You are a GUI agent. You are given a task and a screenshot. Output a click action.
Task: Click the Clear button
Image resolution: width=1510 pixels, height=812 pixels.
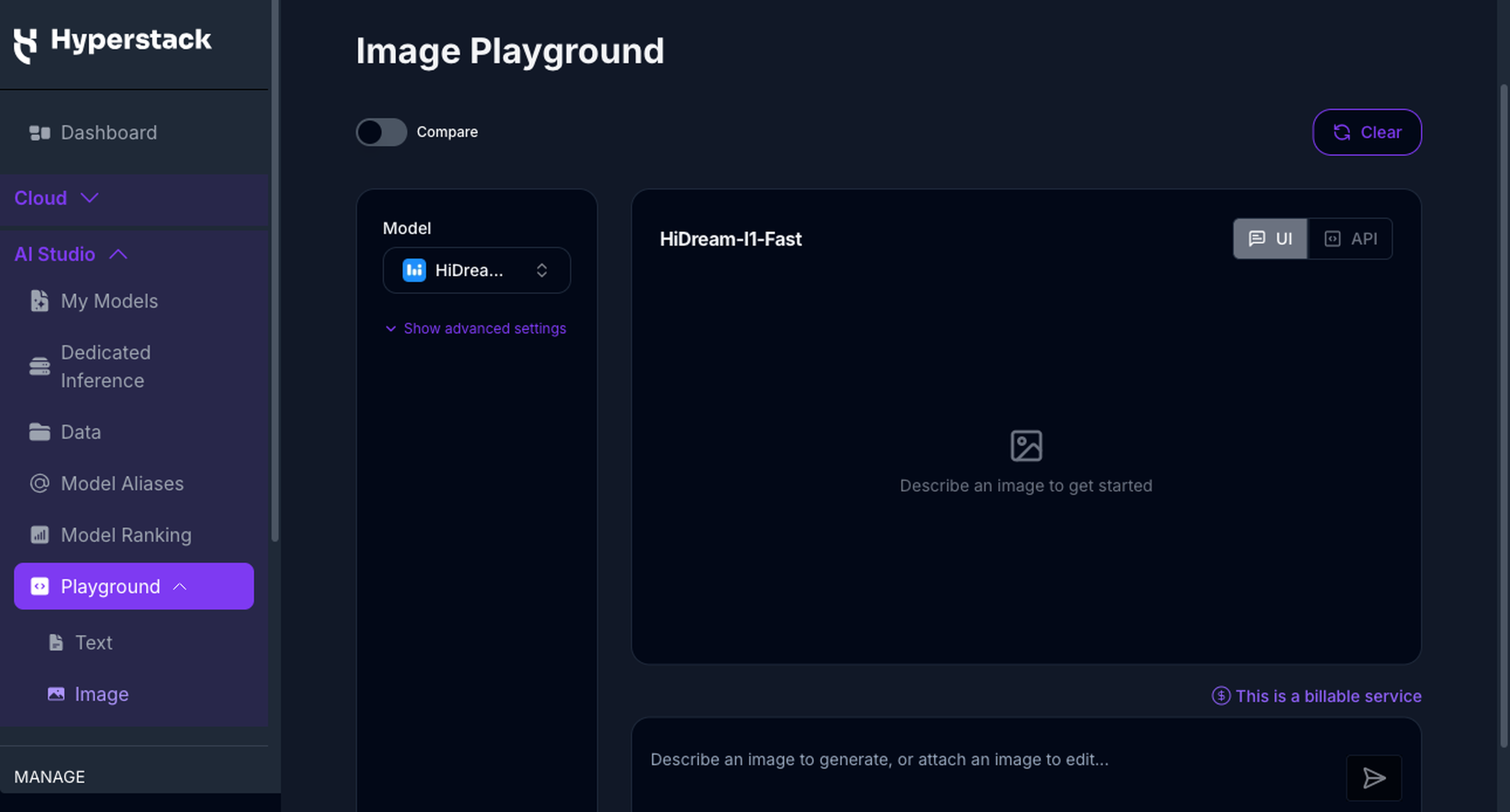click(x=1367, y=132)
